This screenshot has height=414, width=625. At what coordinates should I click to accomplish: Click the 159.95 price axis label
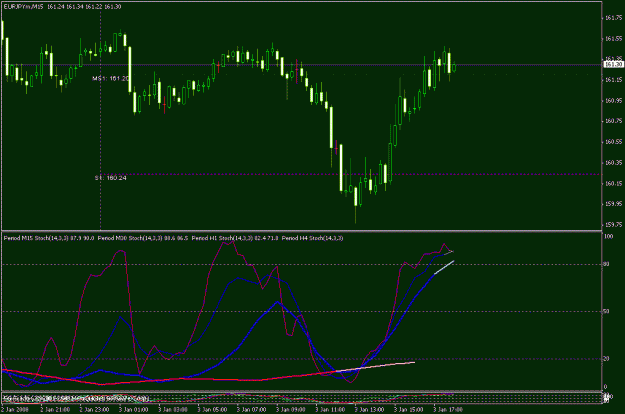pyautogui.click(x=613, y=204)
